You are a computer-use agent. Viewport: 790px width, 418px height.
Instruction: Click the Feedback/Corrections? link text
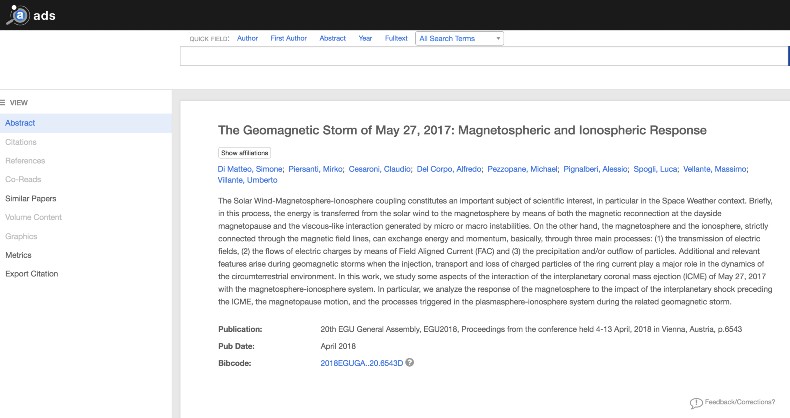click(x=740, y=402)
